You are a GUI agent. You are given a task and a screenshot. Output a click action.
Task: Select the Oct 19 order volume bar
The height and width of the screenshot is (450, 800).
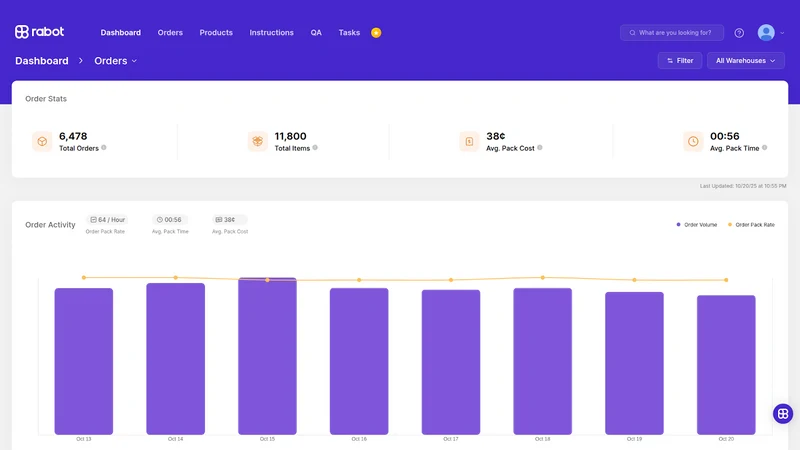(x=634, y=363)
